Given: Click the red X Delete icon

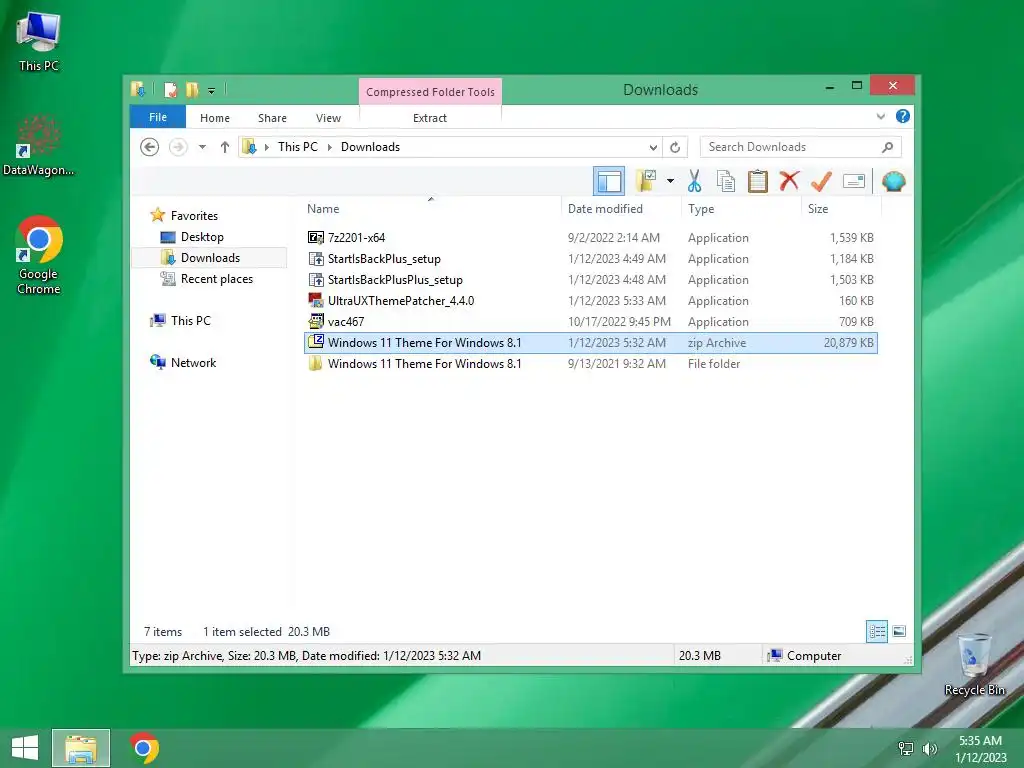Looking at the screenshot, I should point(789,180).
